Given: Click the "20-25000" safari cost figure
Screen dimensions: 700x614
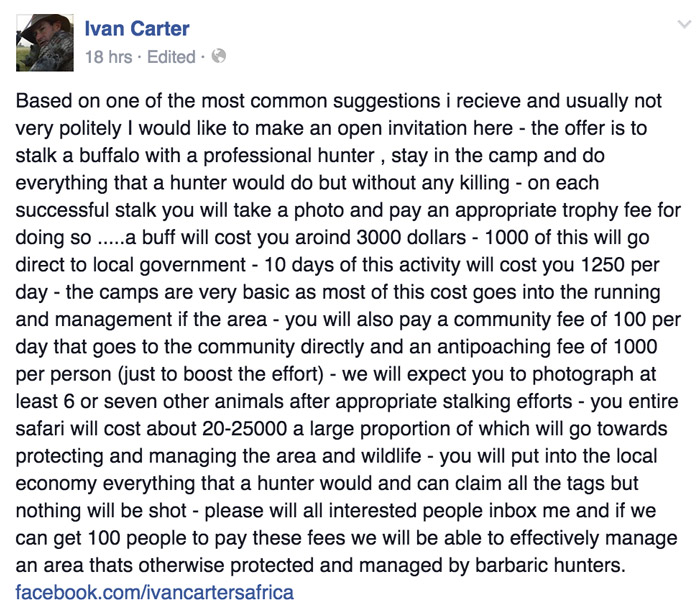Looking at the screenshot, I should (244, 429).
